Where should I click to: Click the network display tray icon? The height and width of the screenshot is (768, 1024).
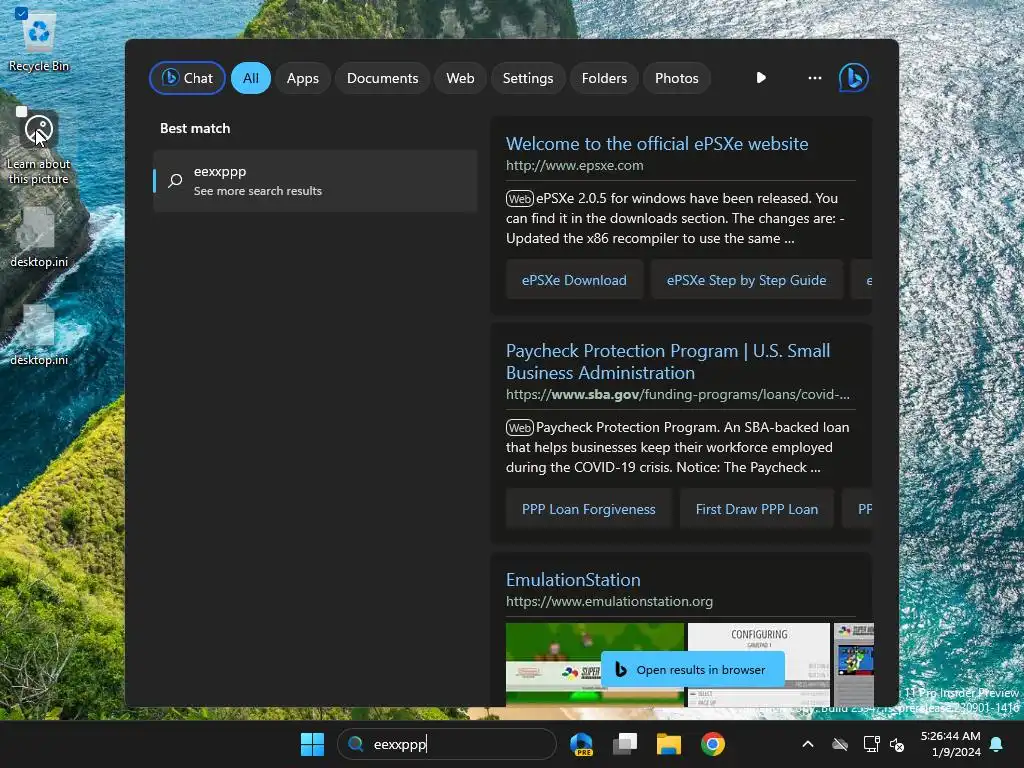(x=871, y=744)
